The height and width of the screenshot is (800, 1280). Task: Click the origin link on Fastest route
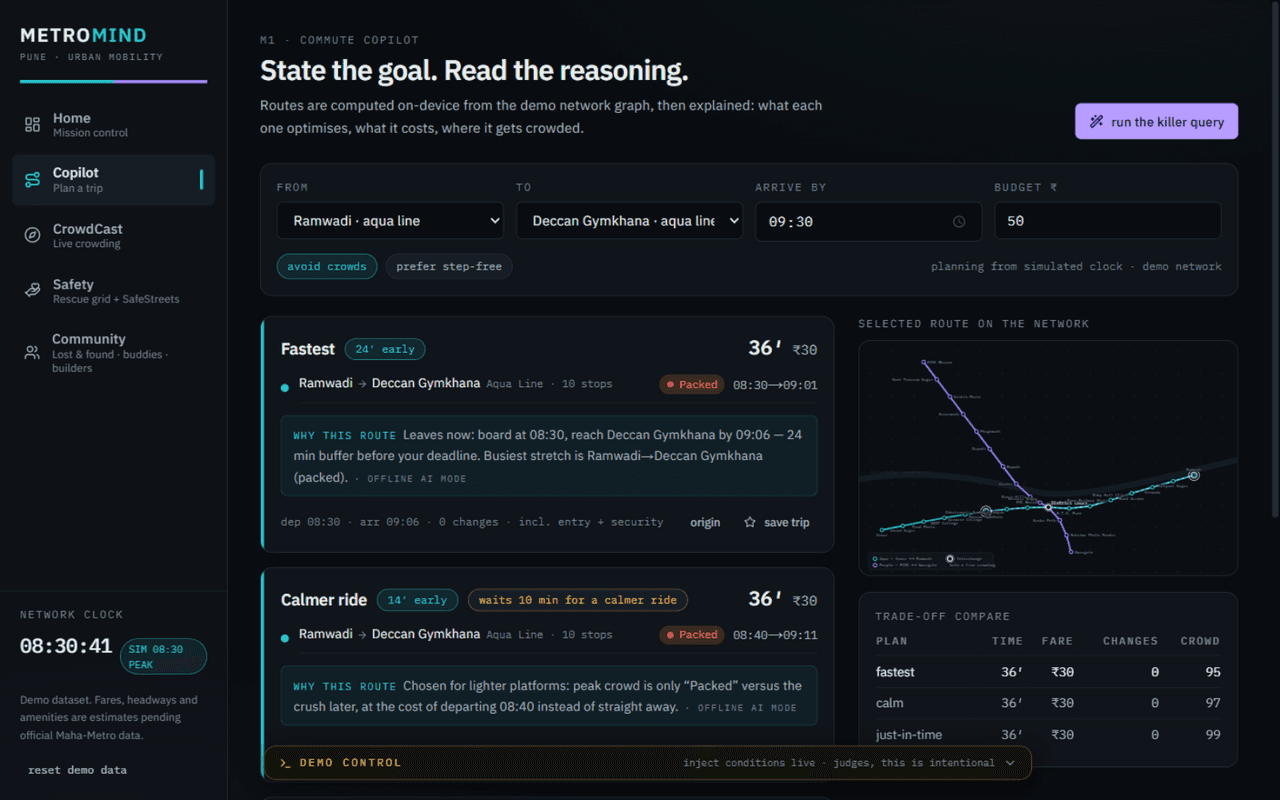click(705, 522)
